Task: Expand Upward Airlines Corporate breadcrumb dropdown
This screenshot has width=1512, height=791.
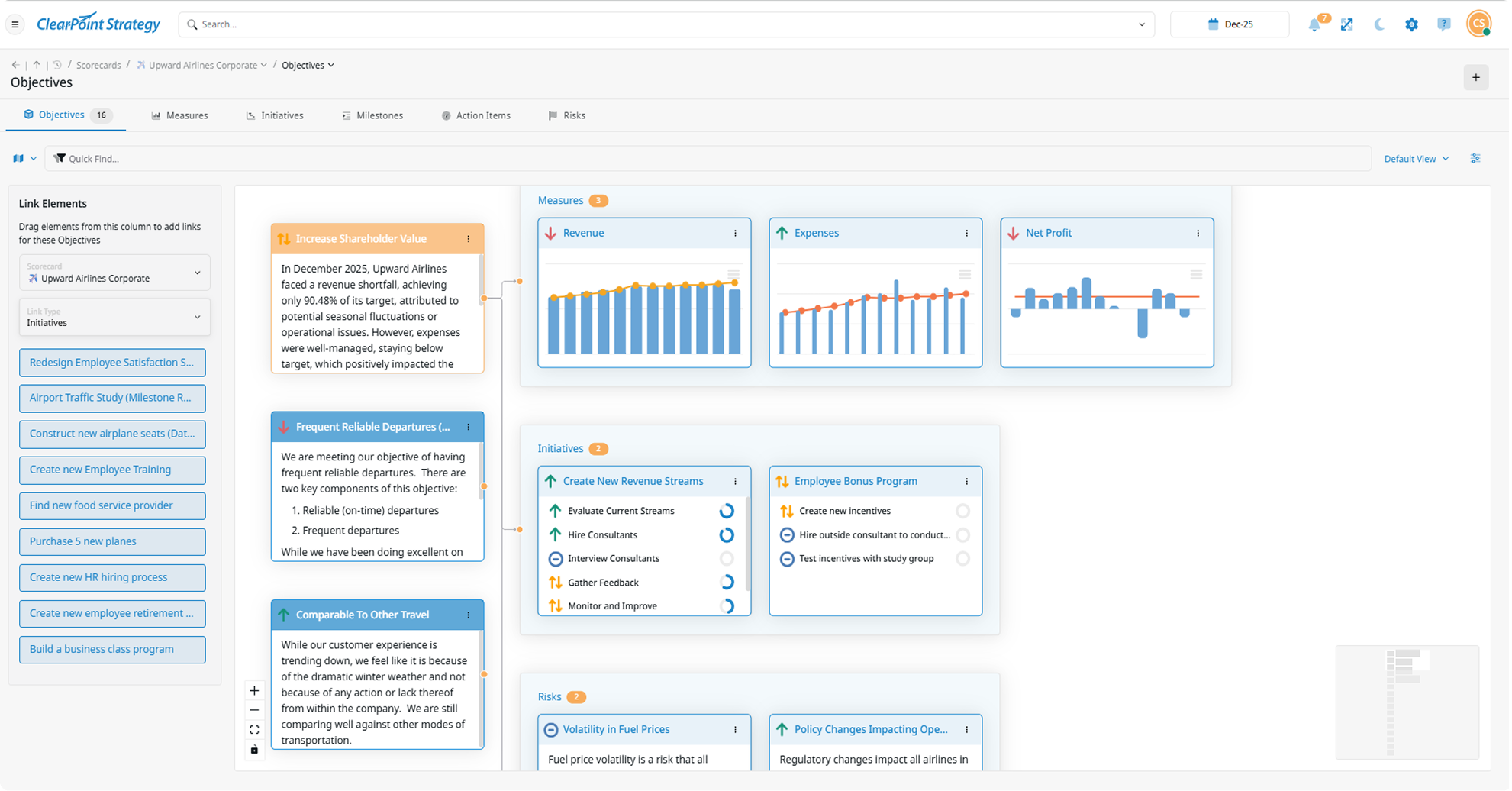Action: coord(264,66)
